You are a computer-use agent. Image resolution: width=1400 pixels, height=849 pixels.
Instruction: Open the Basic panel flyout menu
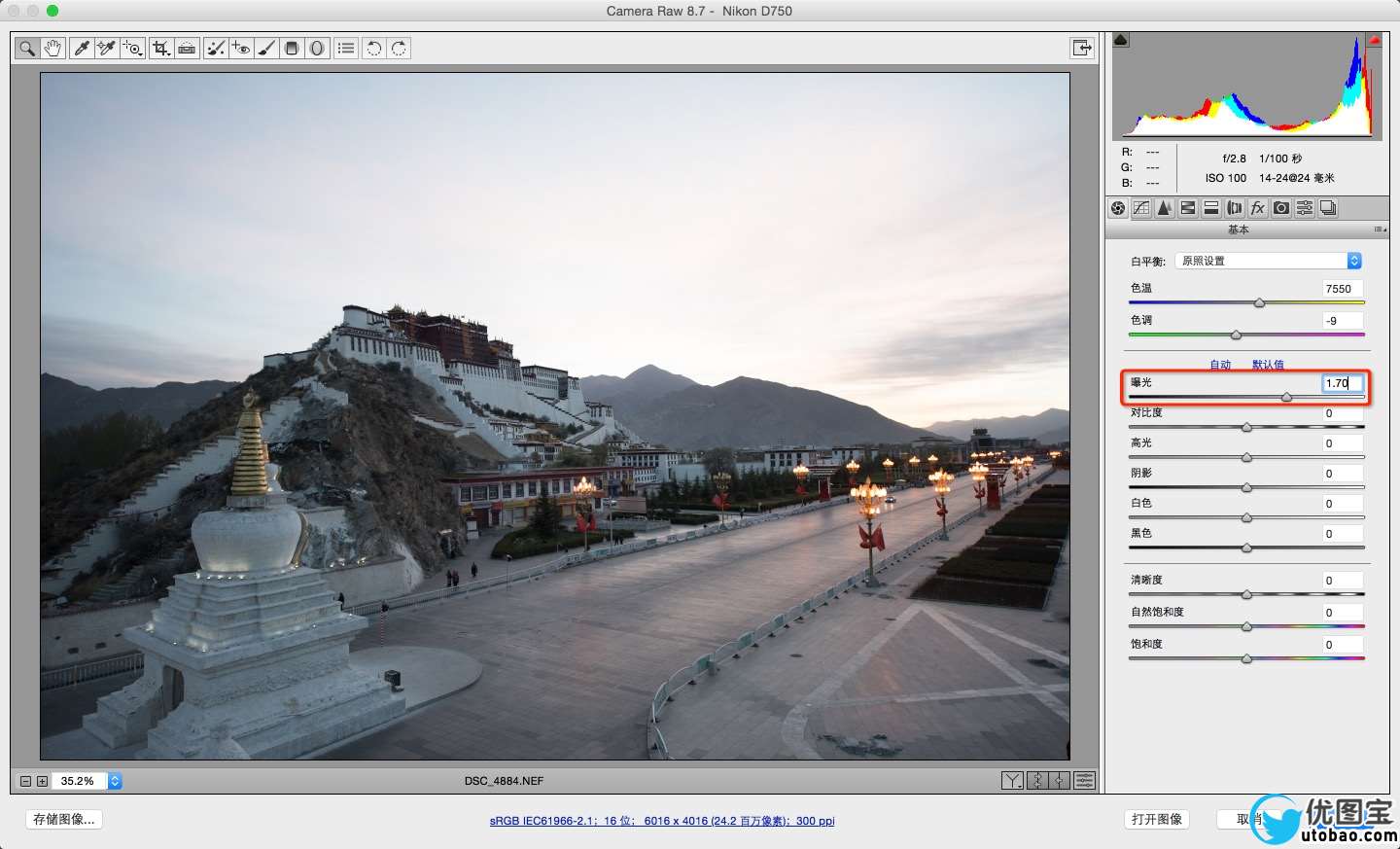(x=1380, y=230)
